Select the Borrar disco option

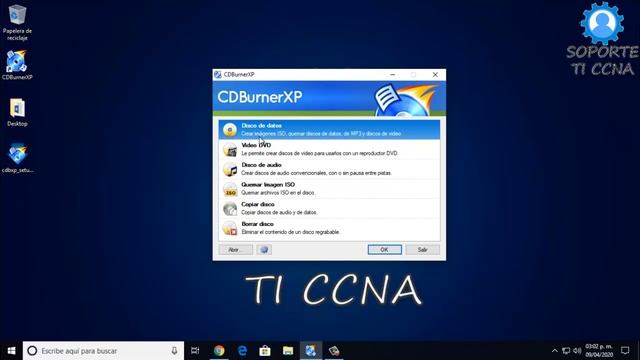coord(329,228)
